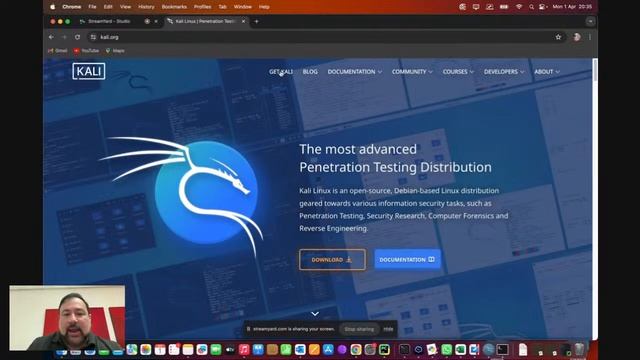Click the page's vertical scrollbar
The image size is (640, 360).
[x=595, y=70]
